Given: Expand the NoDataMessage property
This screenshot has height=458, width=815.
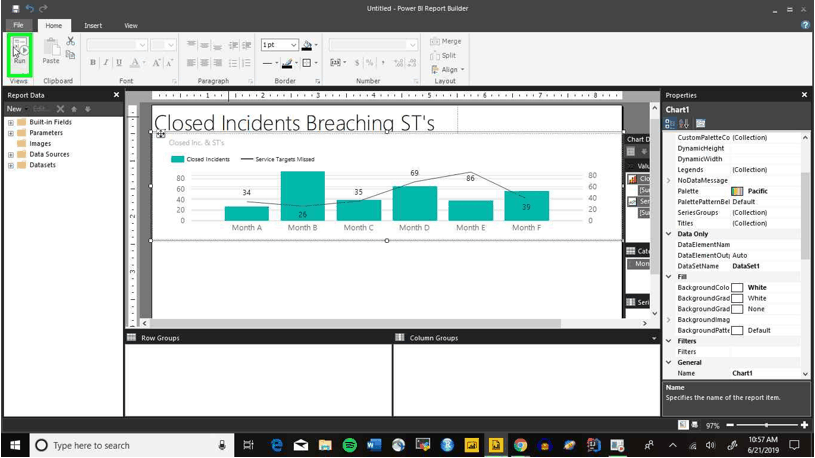Looking at the screenshot, I should click(669, 180).
